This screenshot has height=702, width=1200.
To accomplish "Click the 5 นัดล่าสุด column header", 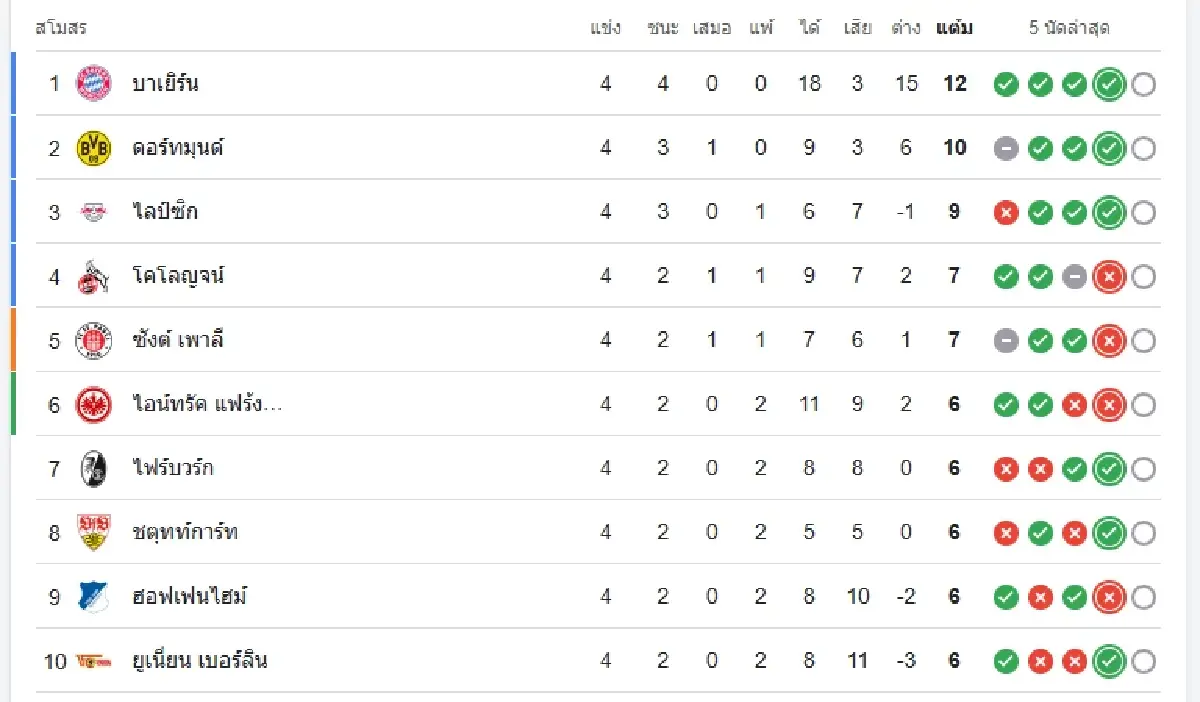I will click(x=1069, y=28).
